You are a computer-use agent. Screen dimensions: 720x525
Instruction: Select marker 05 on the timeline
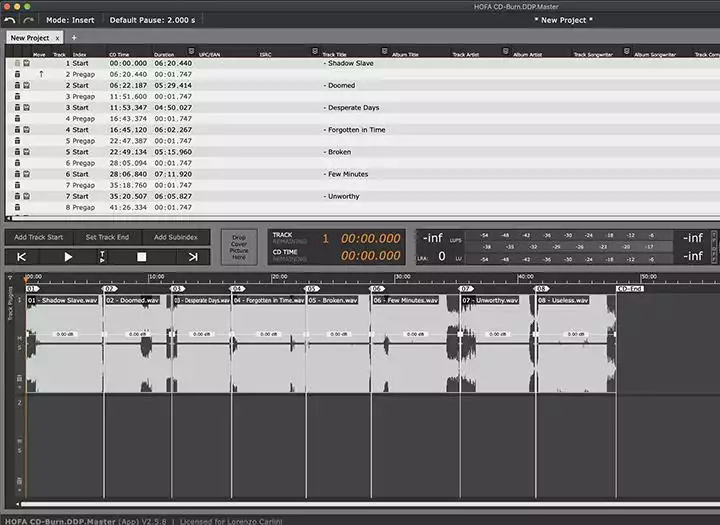coord(312,288)
